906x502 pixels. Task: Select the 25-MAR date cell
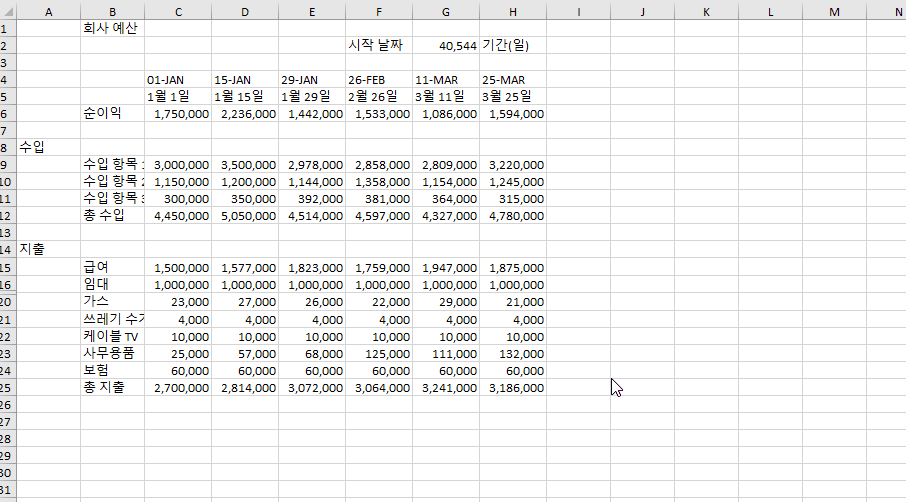point(513,80)
